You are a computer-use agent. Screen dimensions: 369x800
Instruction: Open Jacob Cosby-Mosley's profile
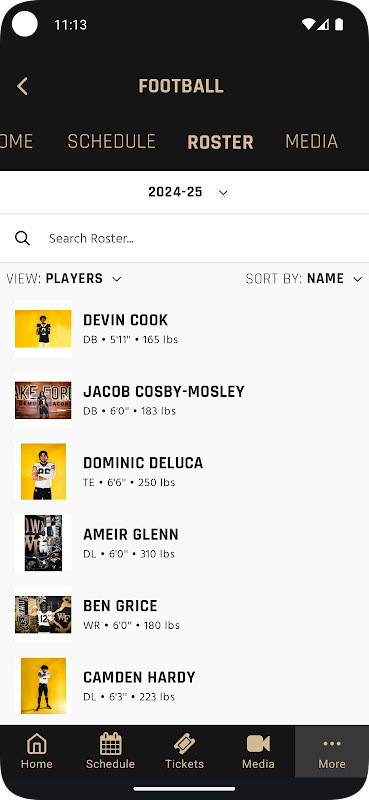(x=184, y=400)
